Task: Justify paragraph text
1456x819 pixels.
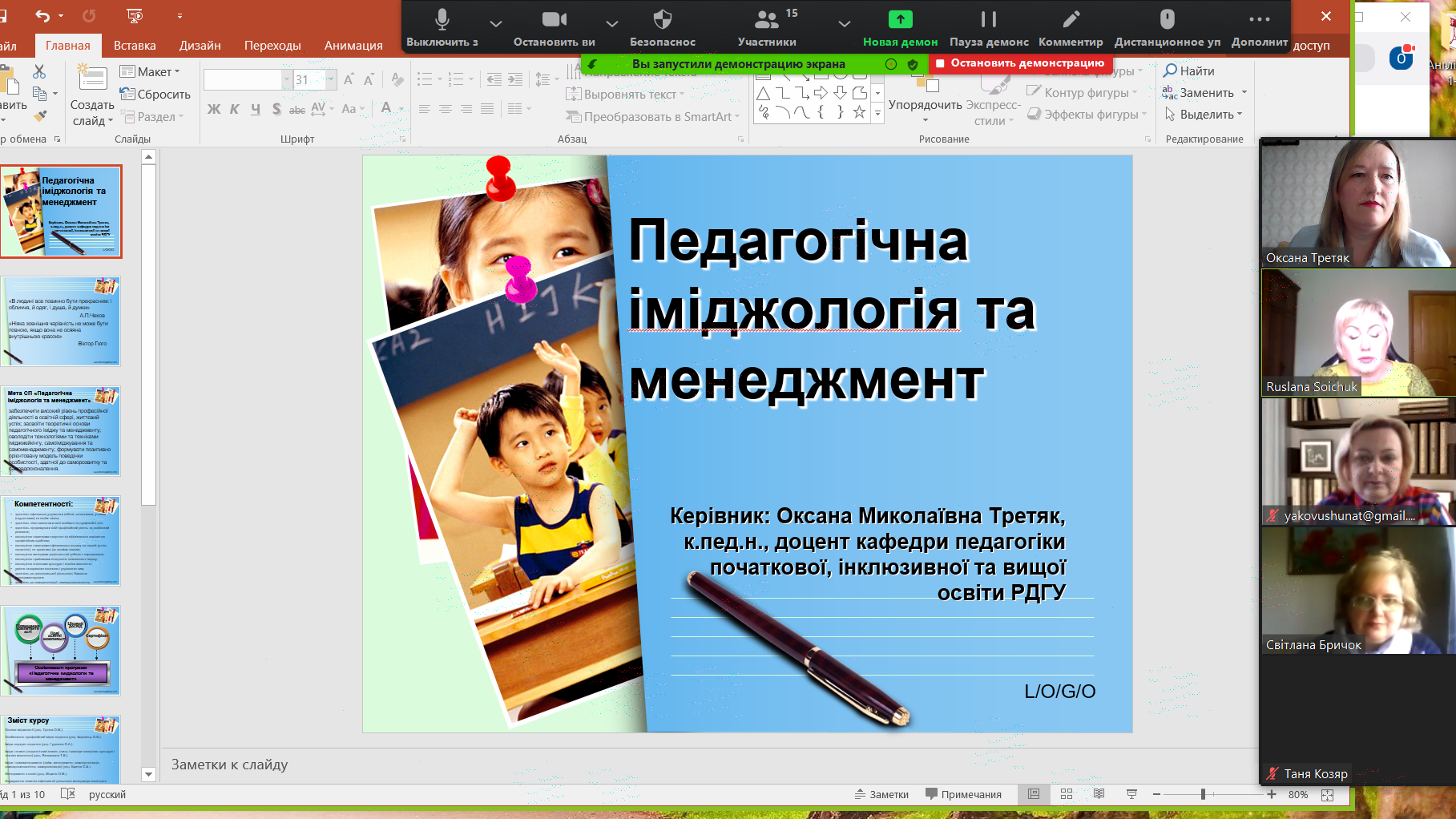Action: (x=487, y=109)
